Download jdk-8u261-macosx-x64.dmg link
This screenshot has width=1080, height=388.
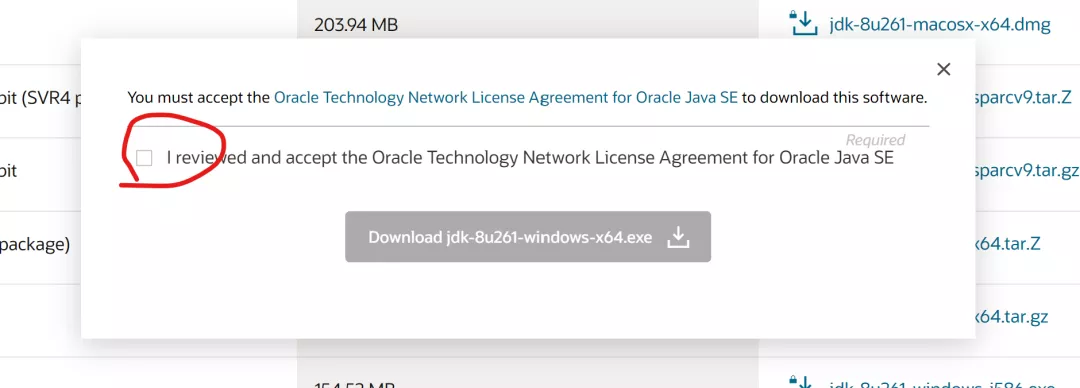tap(939, 25)
